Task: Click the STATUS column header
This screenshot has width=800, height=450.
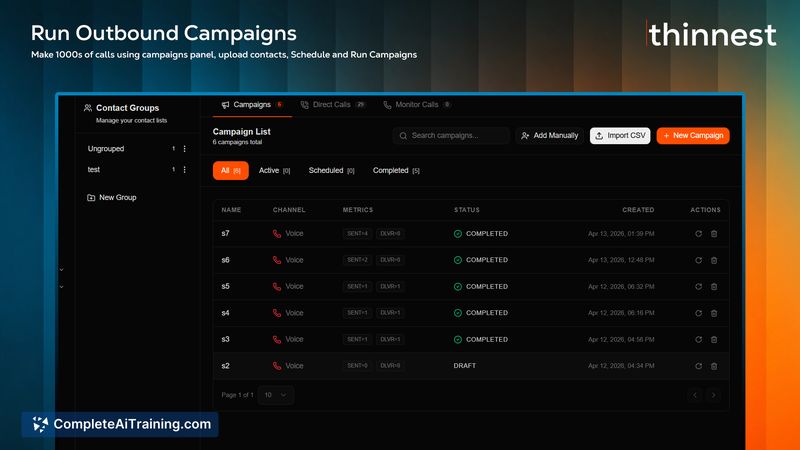Action: (x=467, y=210)
